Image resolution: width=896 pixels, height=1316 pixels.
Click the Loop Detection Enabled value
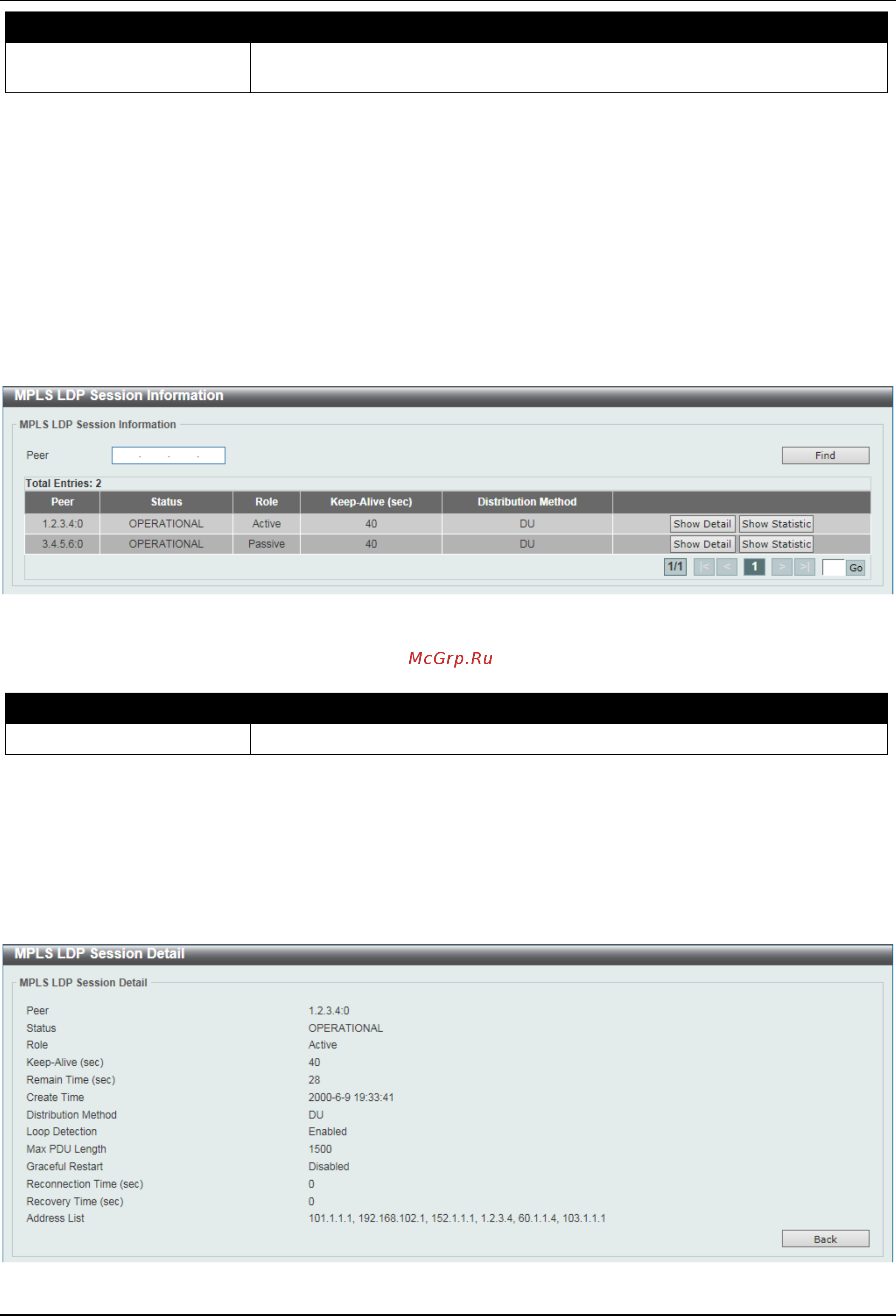[x=327, y=1131]
